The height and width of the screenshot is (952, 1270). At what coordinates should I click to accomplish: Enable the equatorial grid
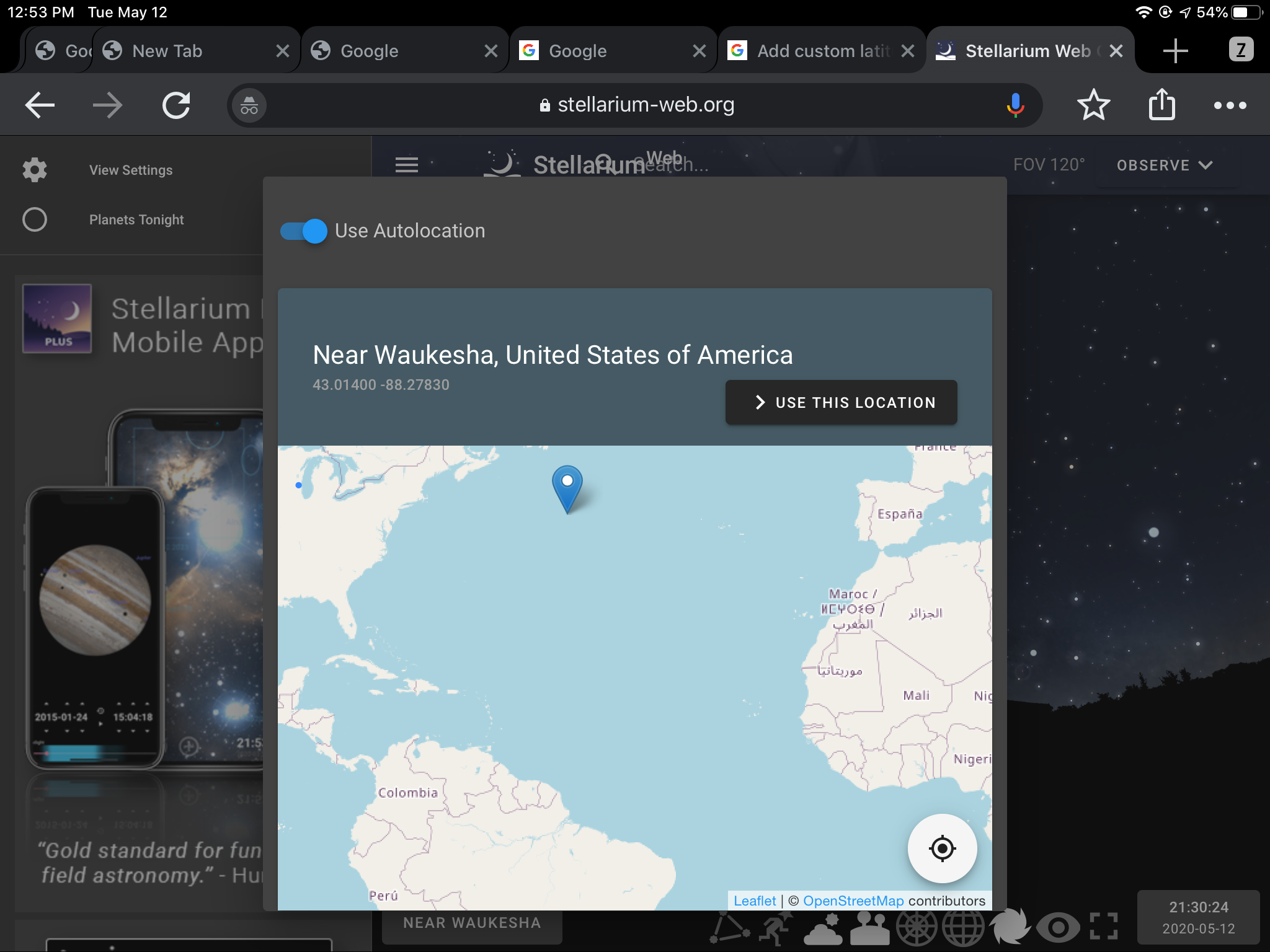click(963, 927)
